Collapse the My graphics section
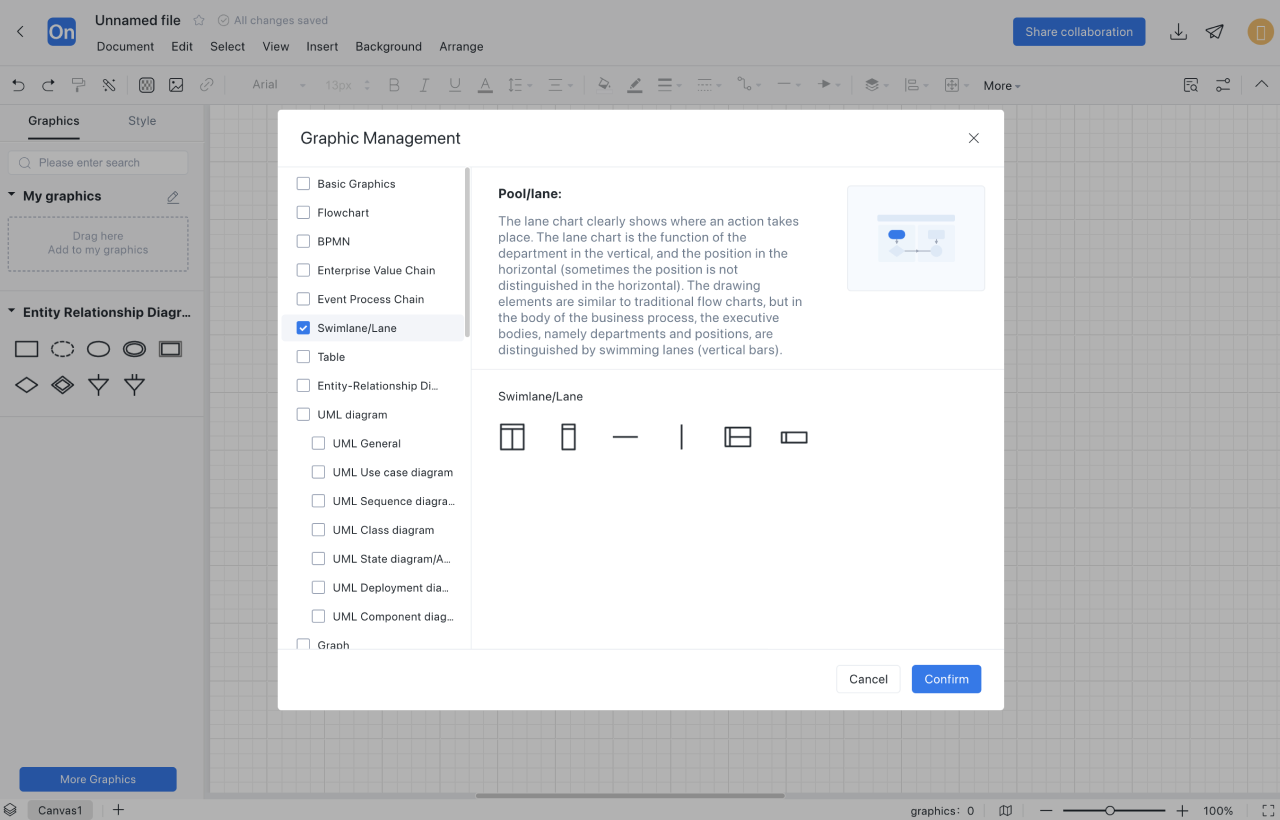 pyautogui.click(x=12, y=196)
